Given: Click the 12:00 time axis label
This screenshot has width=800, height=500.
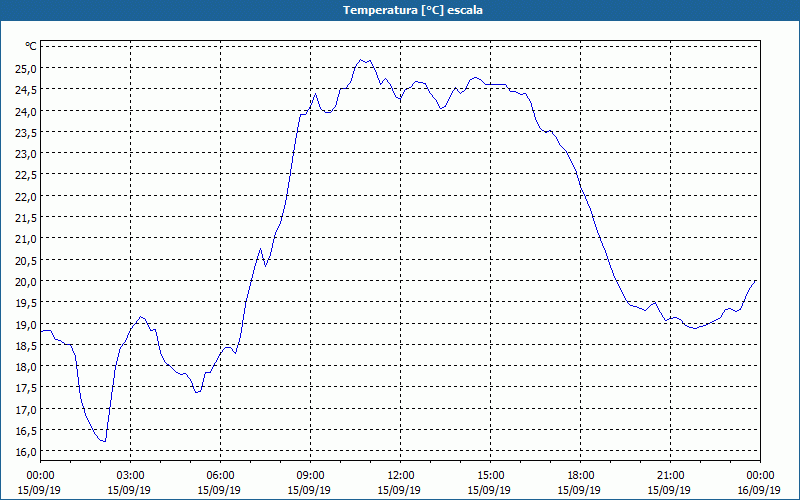Looking at the screenshot, I should click(x=401, y=476).
